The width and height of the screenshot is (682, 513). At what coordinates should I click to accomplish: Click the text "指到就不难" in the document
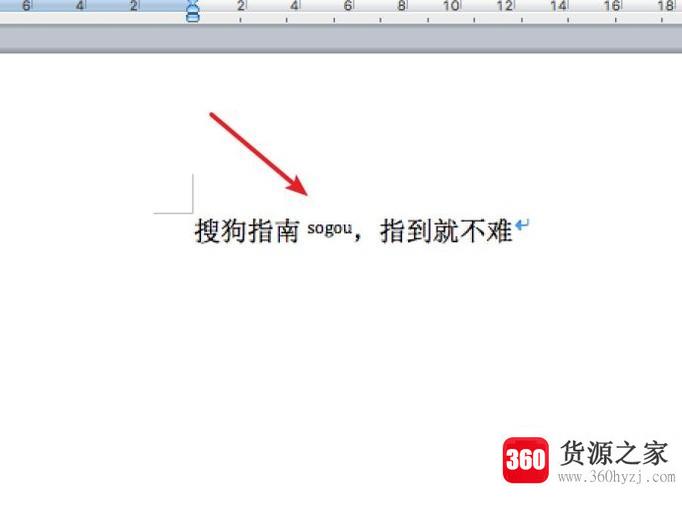(446, 231)
